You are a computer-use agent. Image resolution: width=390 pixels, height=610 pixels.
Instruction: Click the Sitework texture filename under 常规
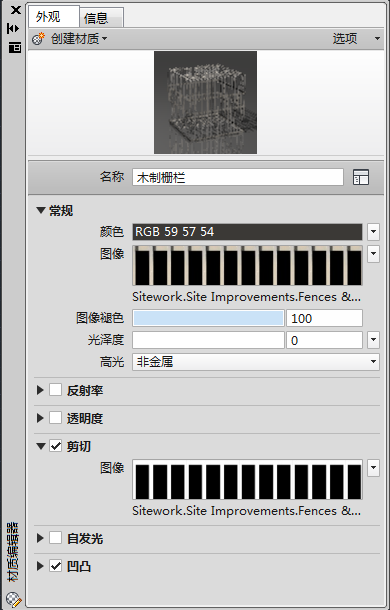[x=246, y=297]
